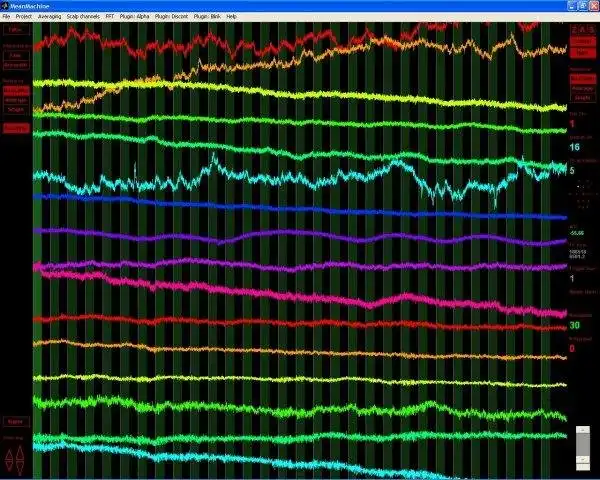The height and width of the screenshot is (480, 600).
Task: Click the green value 30 in the right panel
Action: click(x=574, y=325)
